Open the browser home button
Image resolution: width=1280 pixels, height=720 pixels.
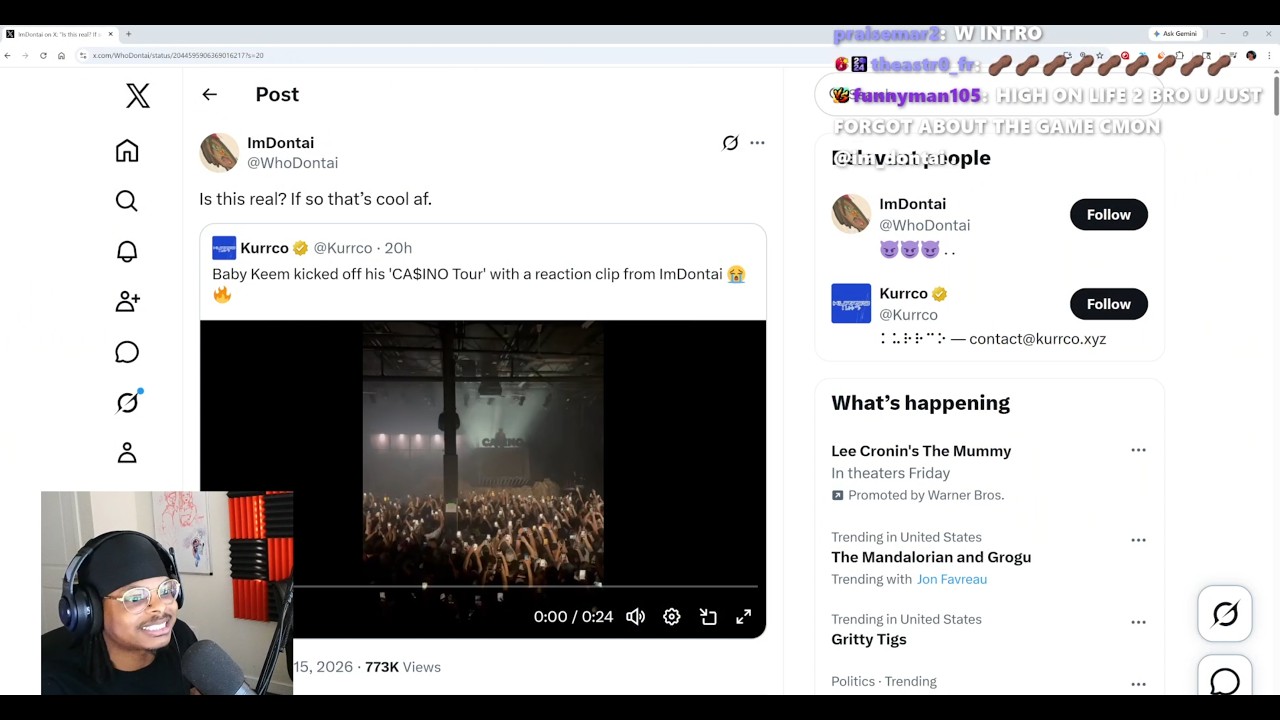click(x=61, y=55)
